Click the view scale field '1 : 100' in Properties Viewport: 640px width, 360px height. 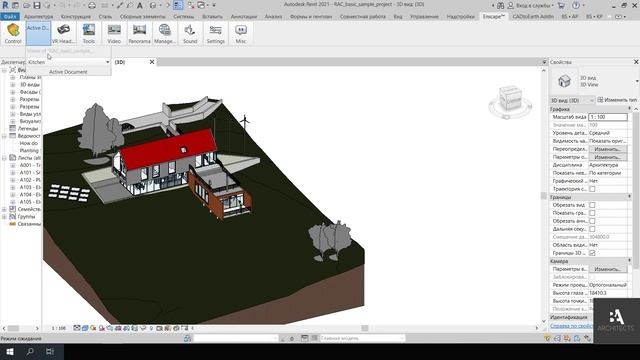point(608,117)
